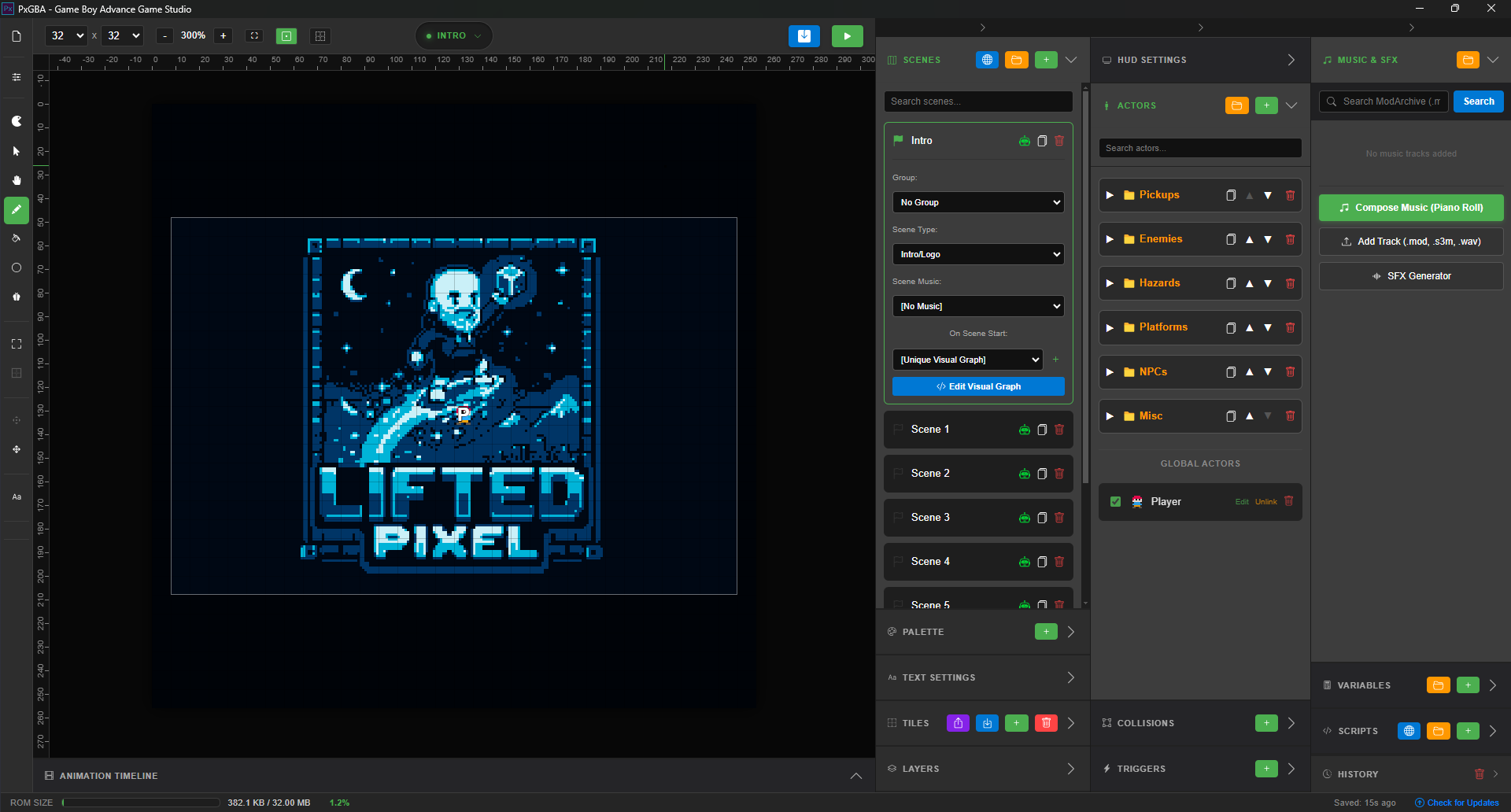
Task: Click Compose Music (Piano Roll) button
Action: point(1411,208)
